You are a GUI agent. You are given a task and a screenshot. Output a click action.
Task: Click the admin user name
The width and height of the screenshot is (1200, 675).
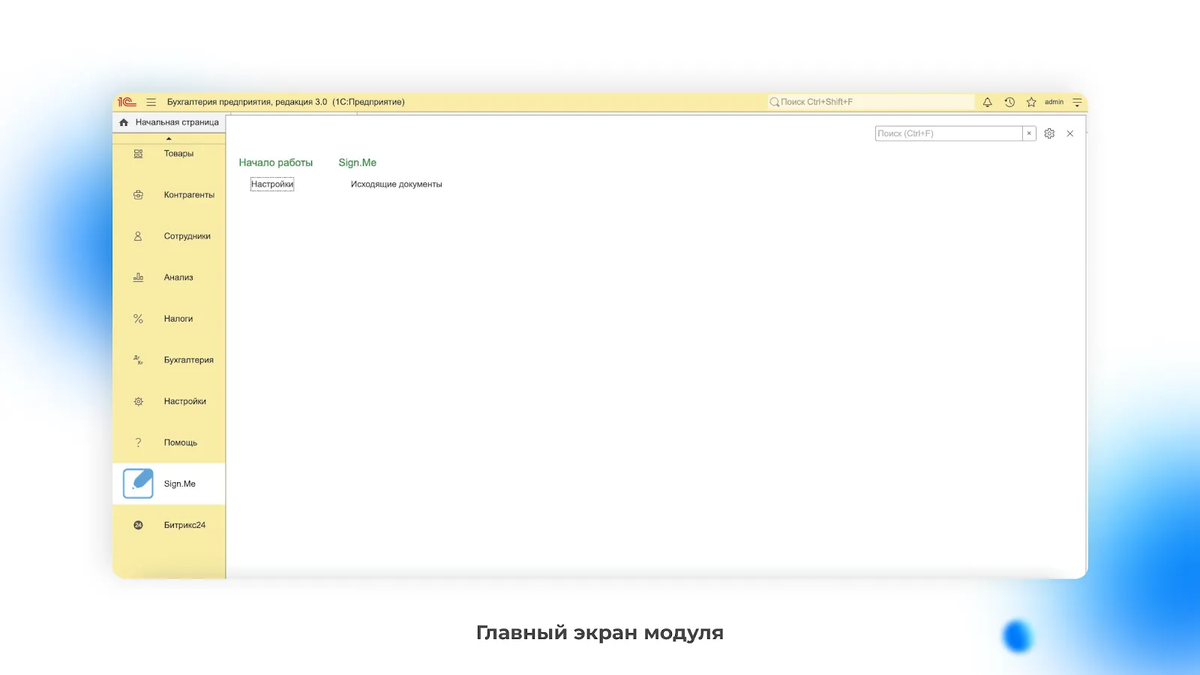coord(1054,102)
